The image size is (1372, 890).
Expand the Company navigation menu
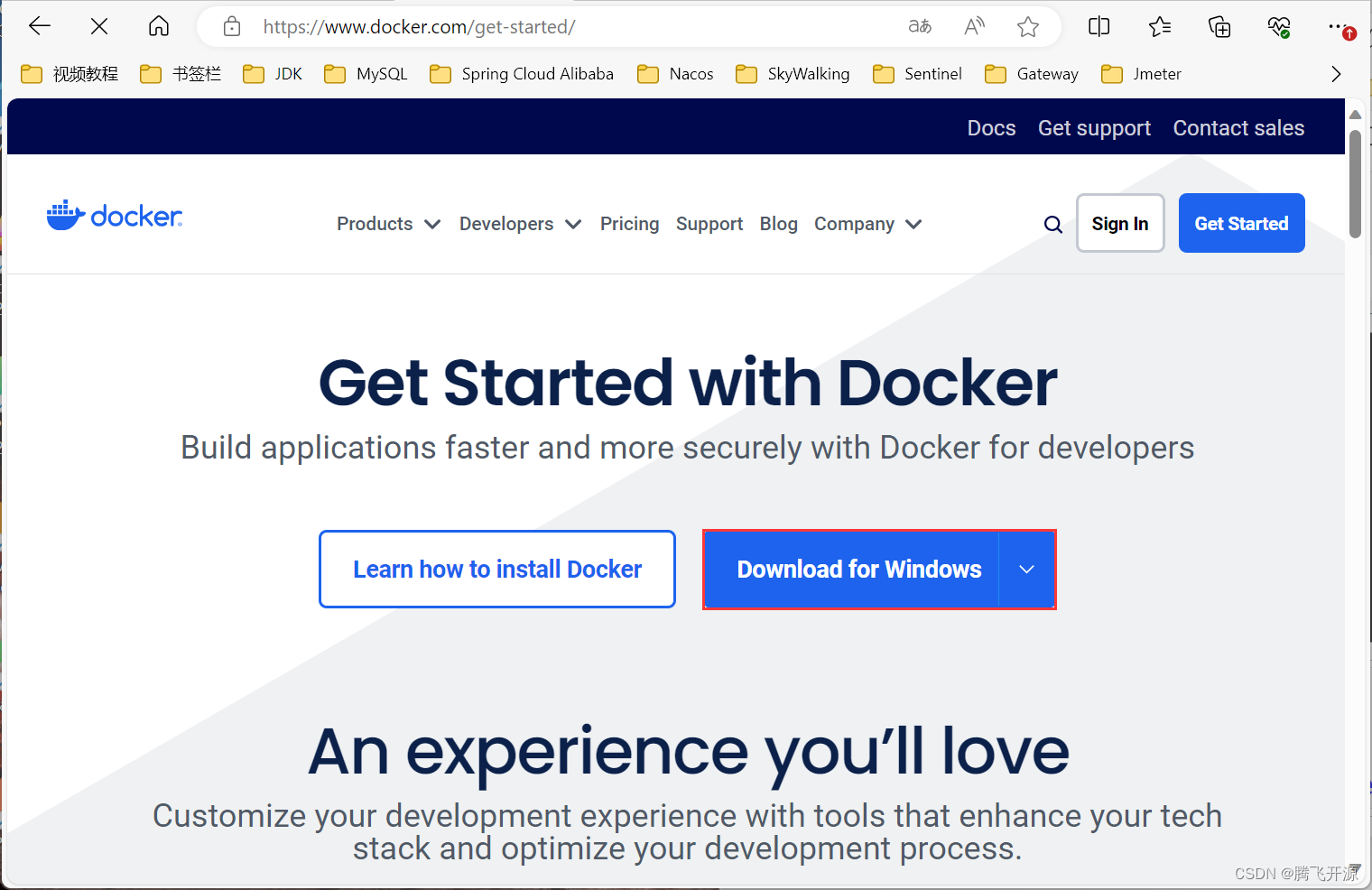867,224
